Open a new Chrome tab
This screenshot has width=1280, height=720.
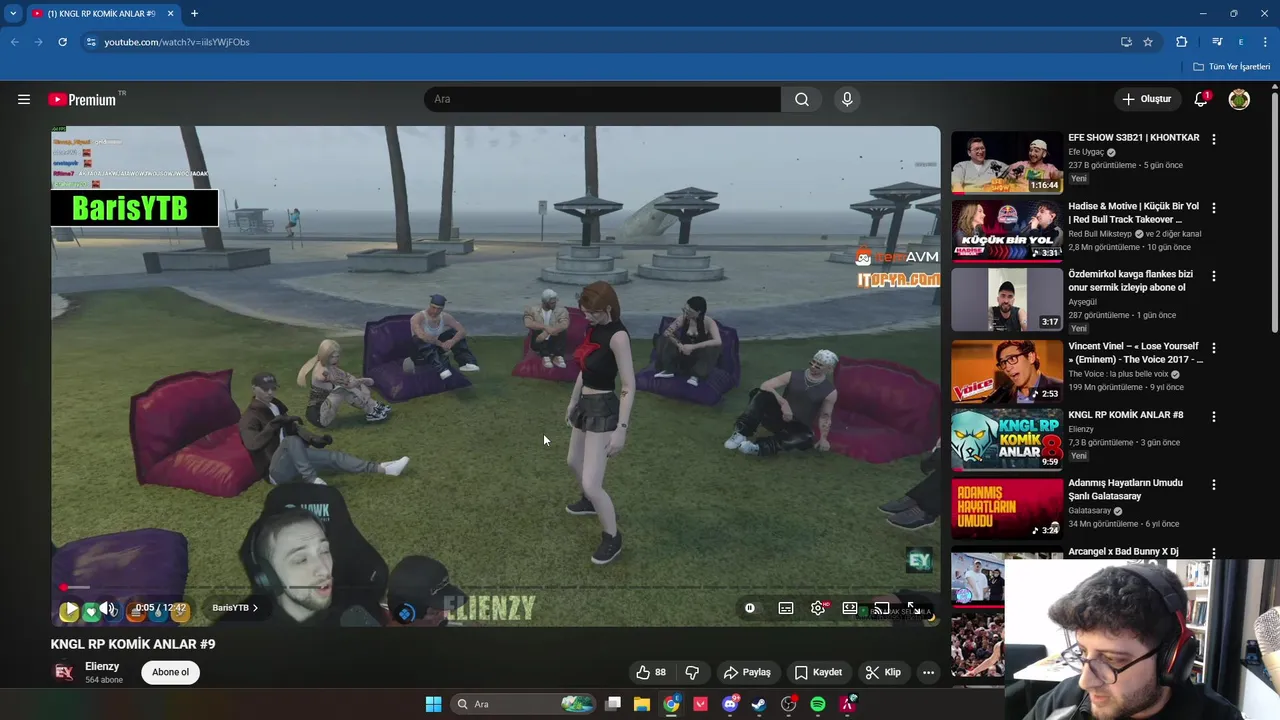(194, 14)
